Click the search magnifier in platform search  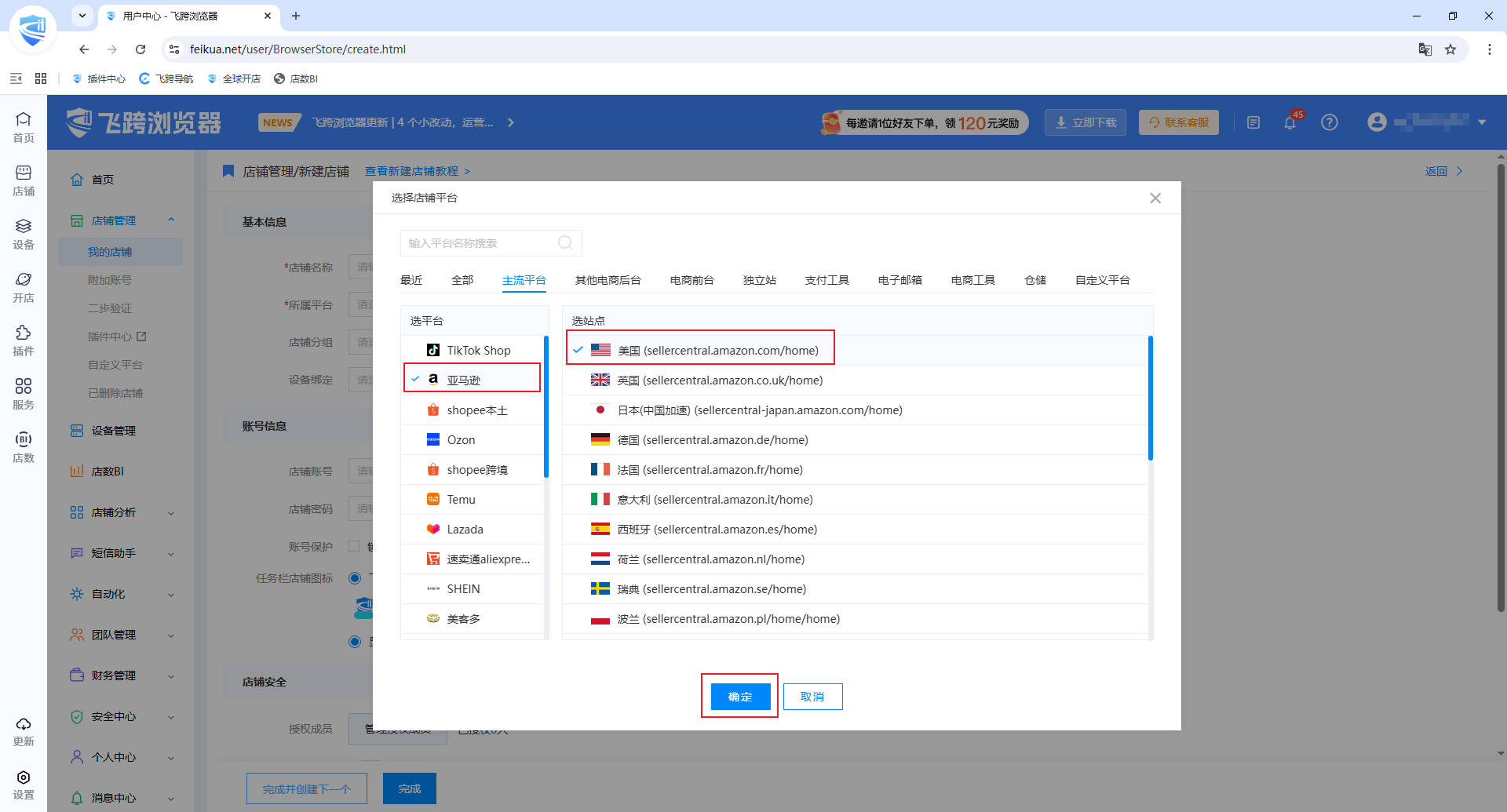point(565,243)
